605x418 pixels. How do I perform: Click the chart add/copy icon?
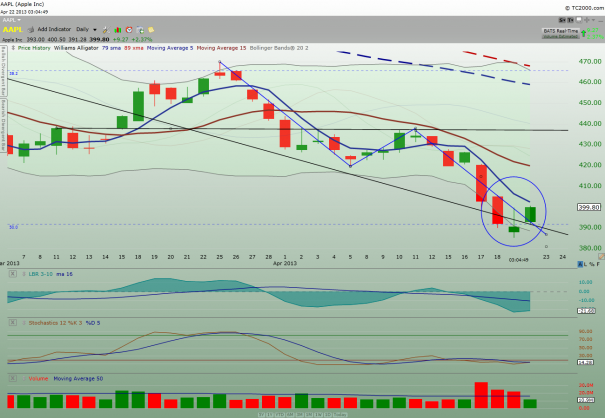pyautogui.click(x=140, y=30)
